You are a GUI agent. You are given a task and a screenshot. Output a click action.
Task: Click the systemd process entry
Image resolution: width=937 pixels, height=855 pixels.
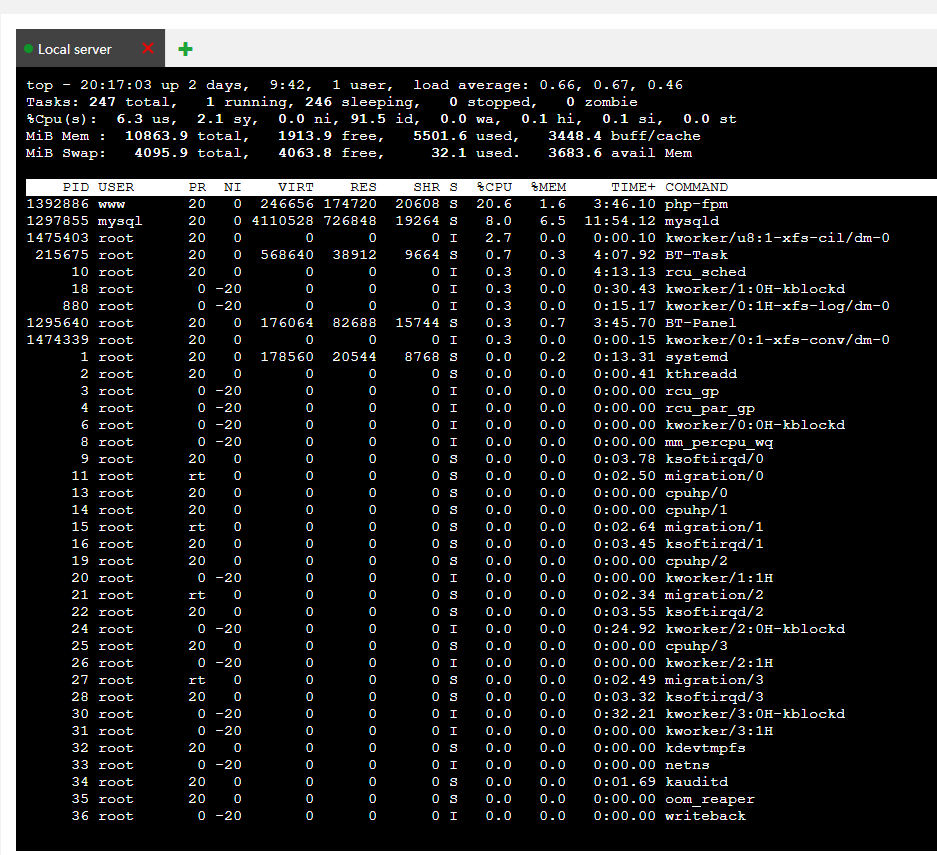click(696, 357)
